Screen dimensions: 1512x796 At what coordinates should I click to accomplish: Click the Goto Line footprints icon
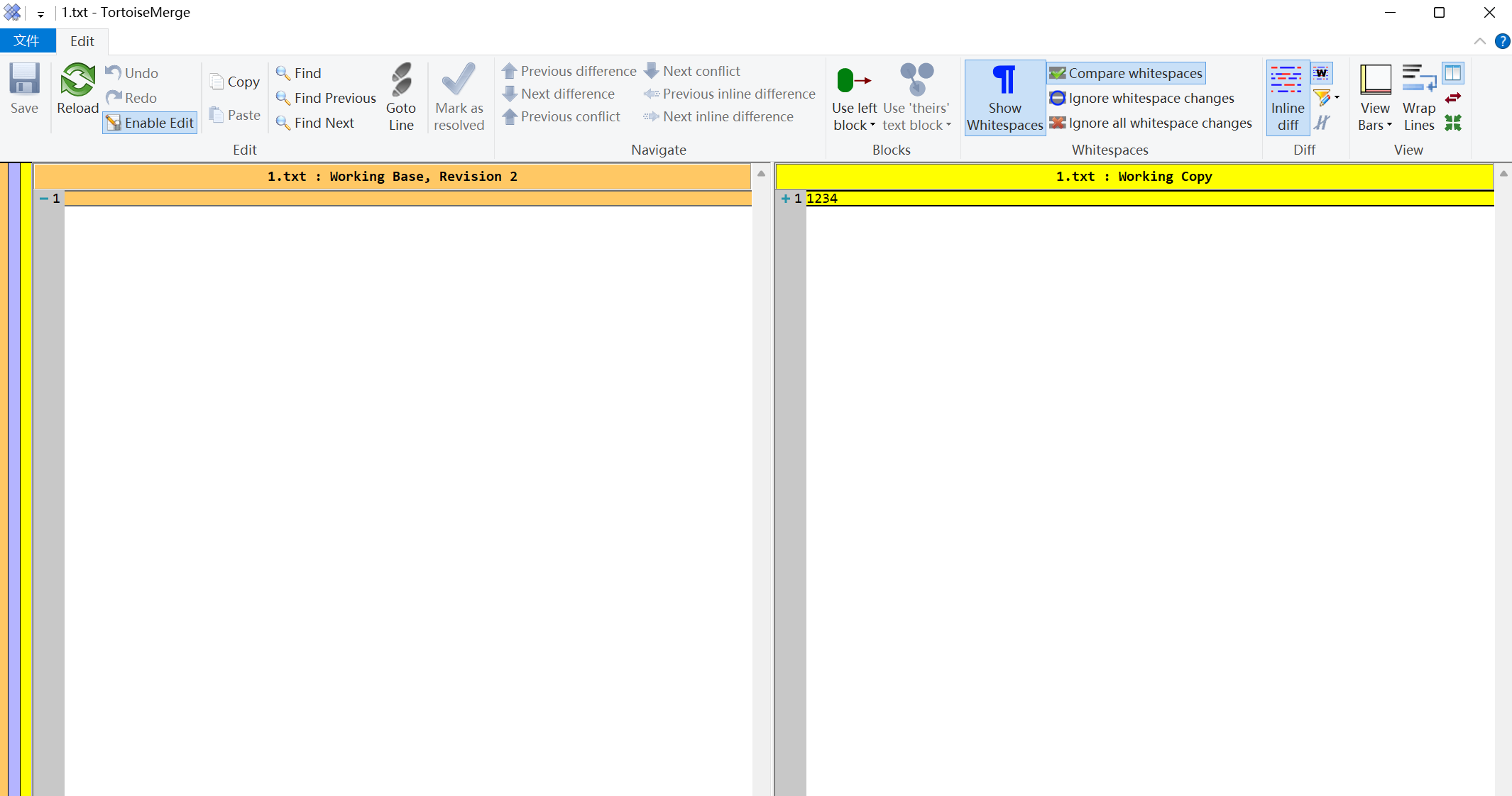point(401,79)
